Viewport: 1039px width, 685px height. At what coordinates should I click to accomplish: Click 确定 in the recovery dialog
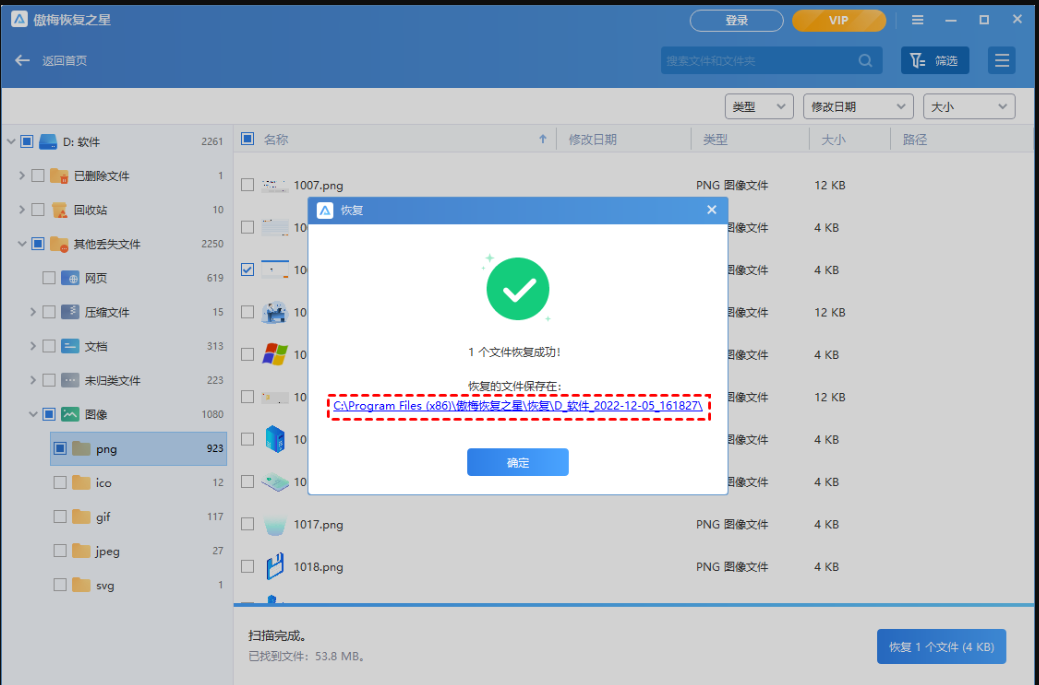pos(518,462)
